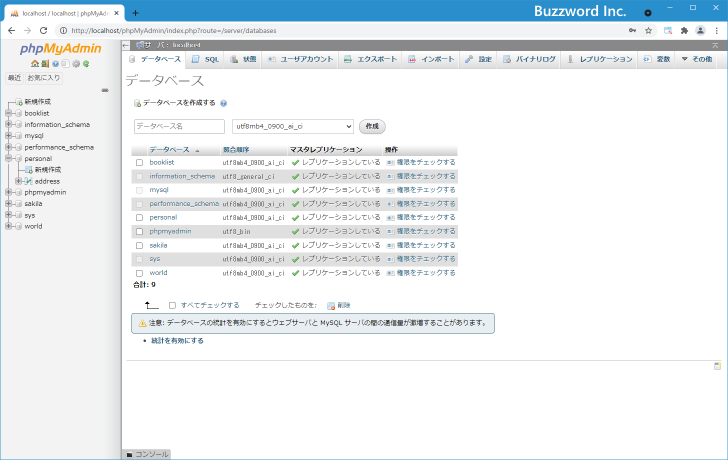
Task: Click the browser bookmark star icon
Action: [x=649, y=30]
